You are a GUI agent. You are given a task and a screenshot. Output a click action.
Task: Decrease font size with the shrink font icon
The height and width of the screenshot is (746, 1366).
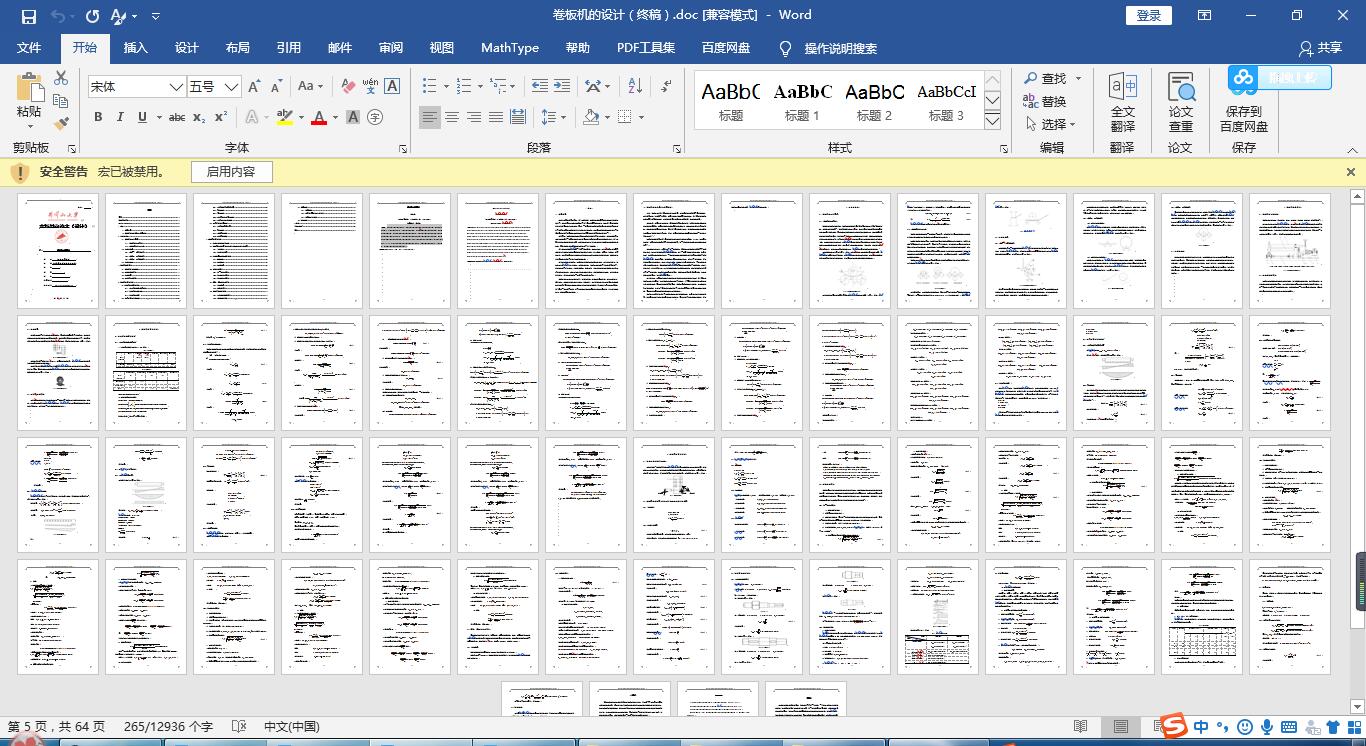(x=276, y=87)
